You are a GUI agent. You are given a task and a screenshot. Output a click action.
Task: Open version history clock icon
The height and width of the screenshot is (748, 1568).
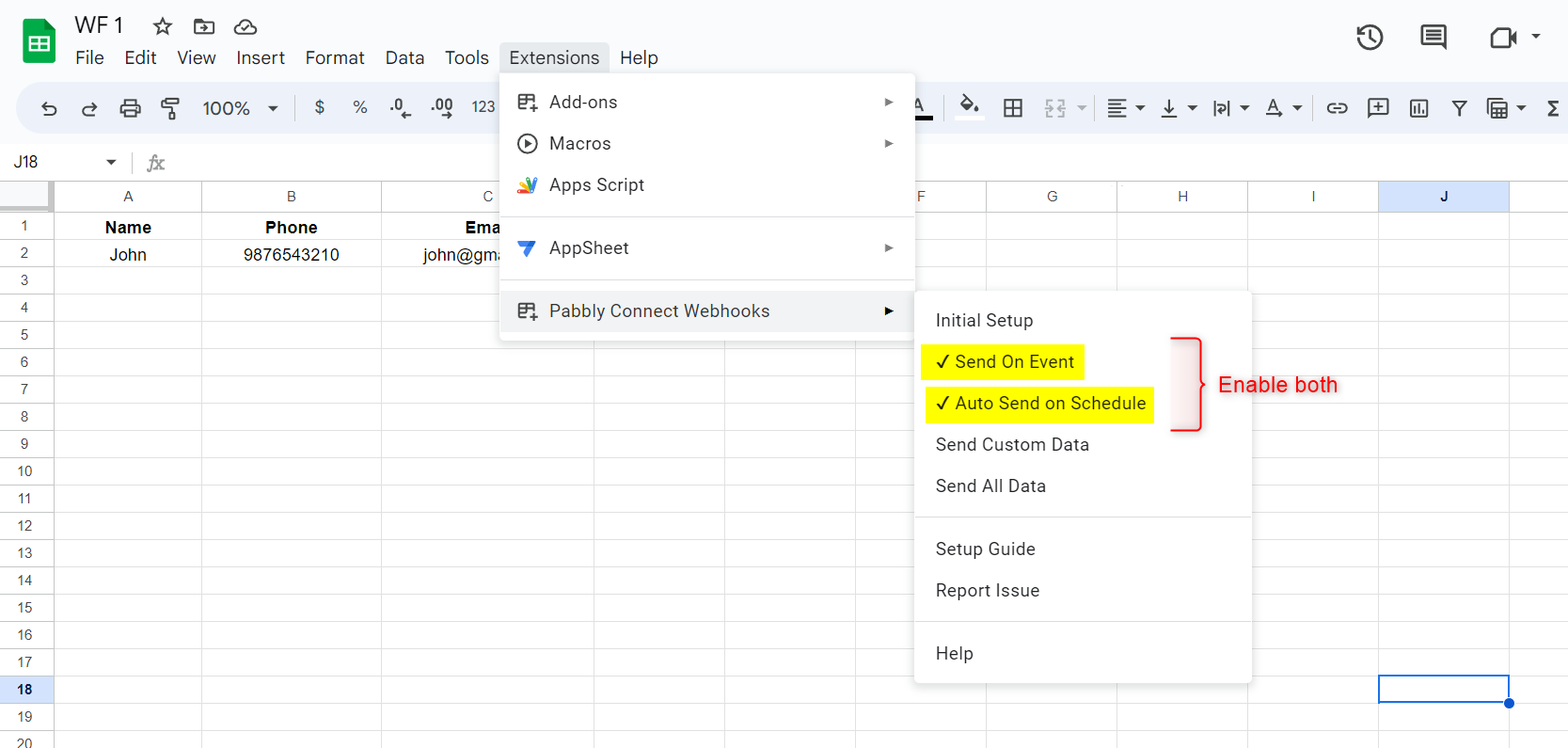[1370, 38]
